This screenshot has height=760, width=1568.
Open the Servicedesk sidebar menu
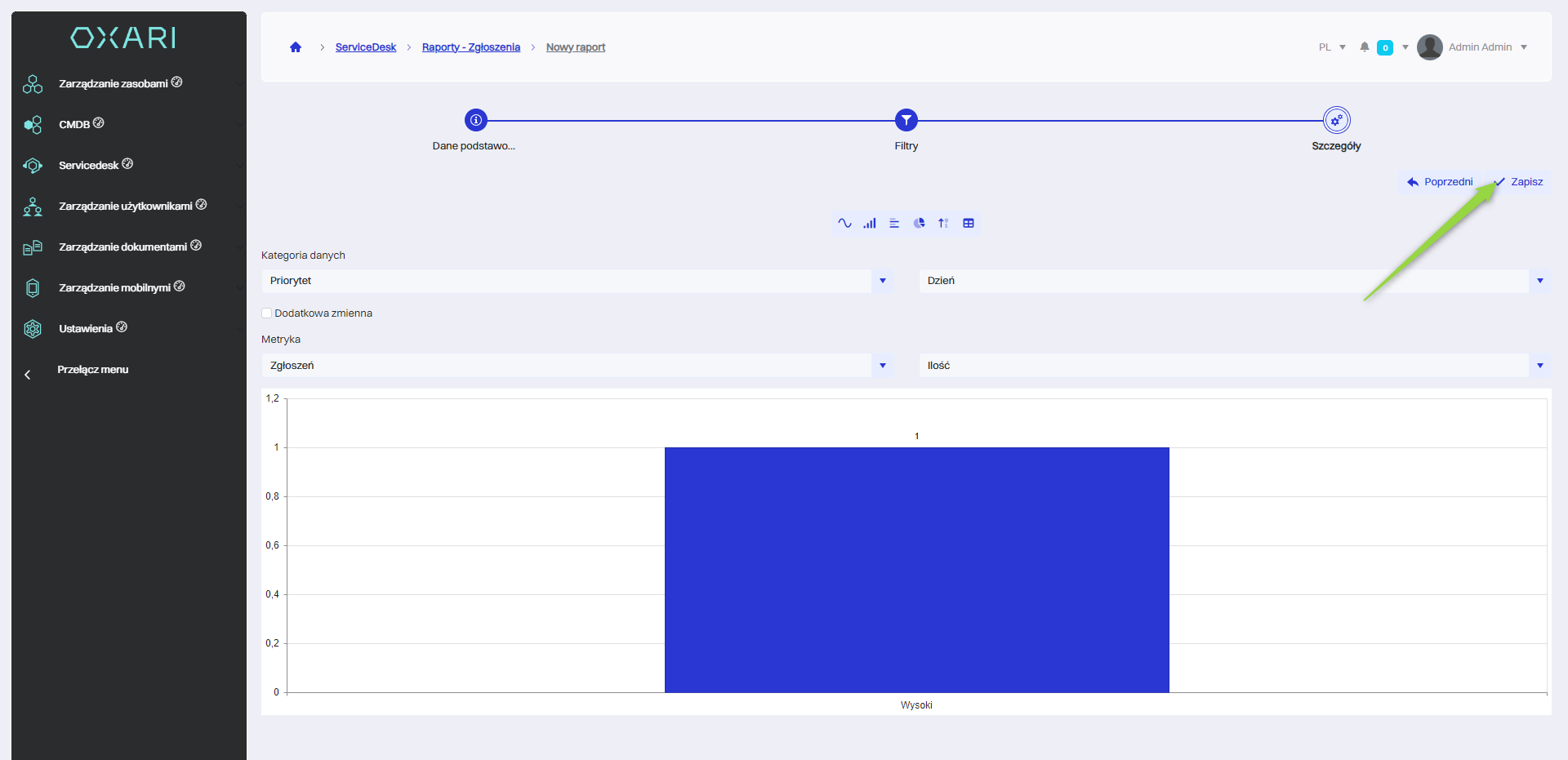coord(89,166)
